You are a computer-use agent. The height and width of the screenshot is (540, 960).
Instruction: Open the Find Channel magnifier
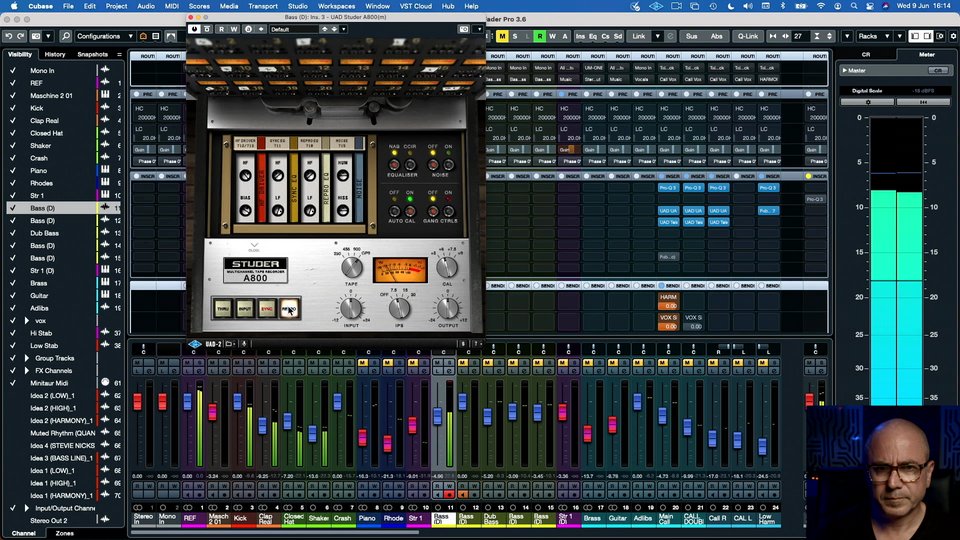(66, 36)
